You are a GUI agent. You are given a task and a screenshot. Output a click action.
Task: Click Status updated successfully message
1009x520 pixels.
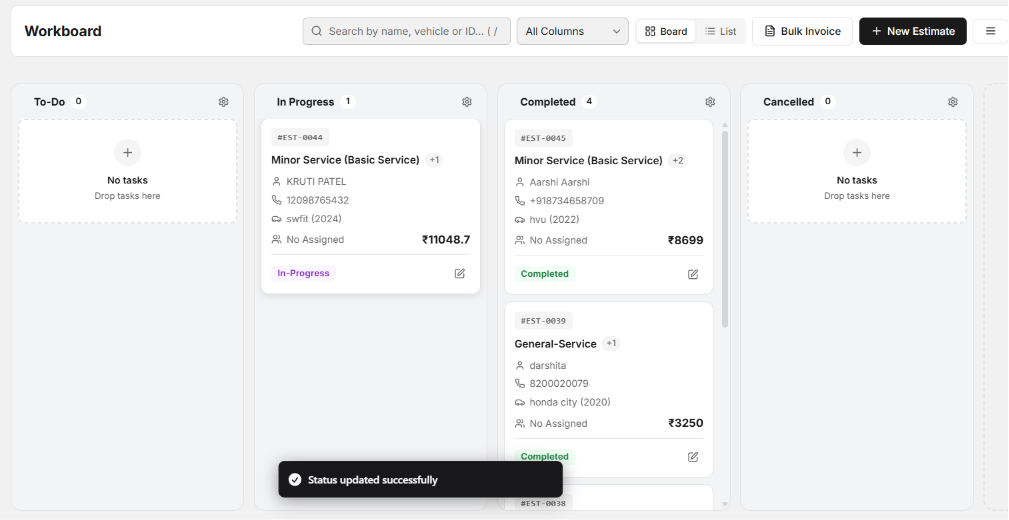pos(373,480)
